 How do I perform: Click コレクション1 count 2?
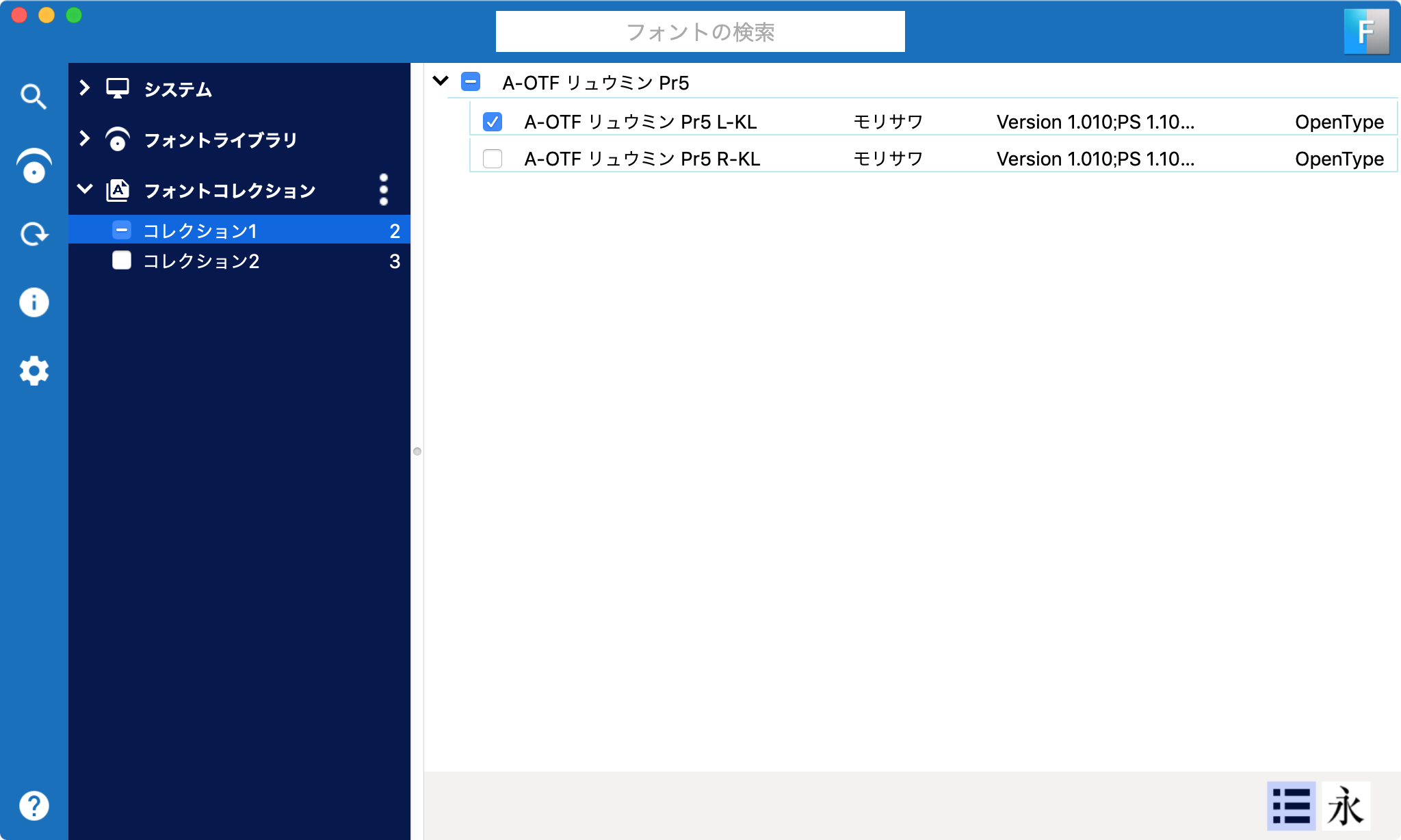395,231
